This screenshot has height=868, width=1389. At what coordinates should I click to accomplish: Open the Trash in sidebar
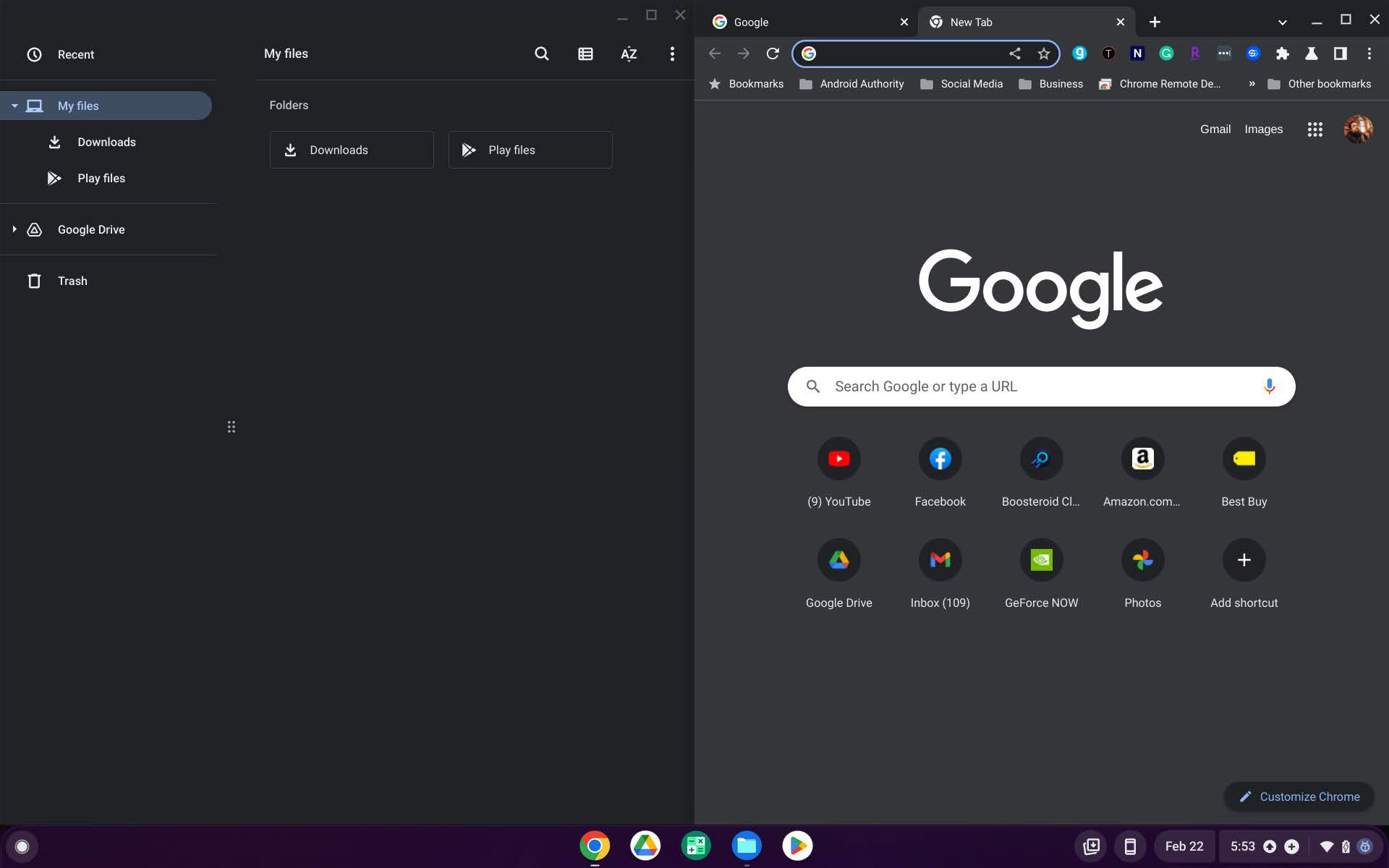coord(72,281)
